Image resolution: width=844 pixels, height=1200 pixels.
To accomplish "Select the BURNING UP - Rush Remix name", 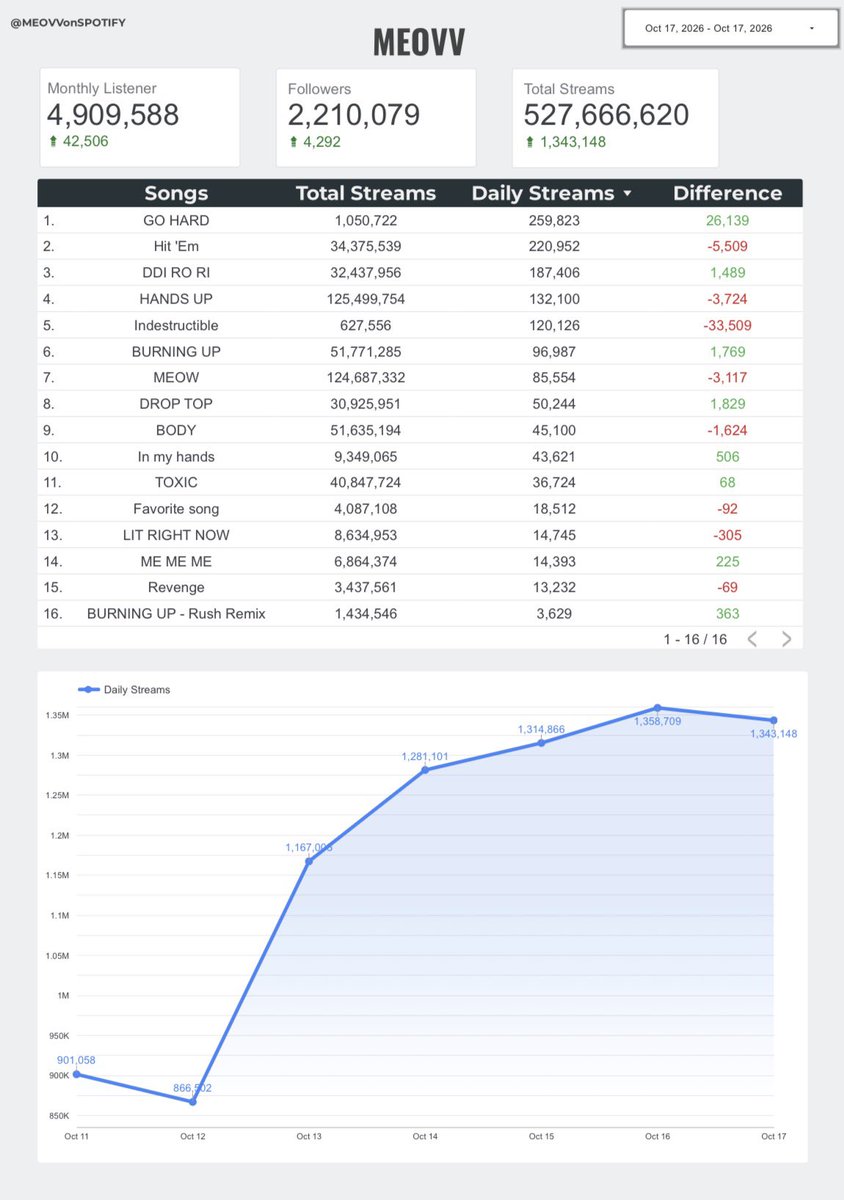I will (176, 613).
